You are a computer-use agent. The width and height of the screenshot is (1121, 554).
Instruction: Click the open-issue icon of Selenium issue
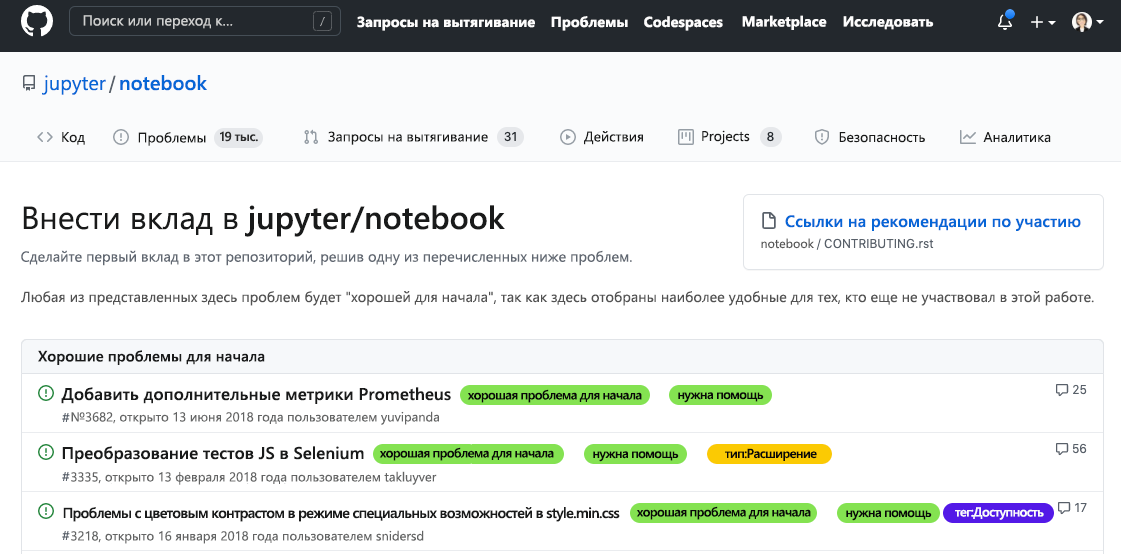point(46,452)
